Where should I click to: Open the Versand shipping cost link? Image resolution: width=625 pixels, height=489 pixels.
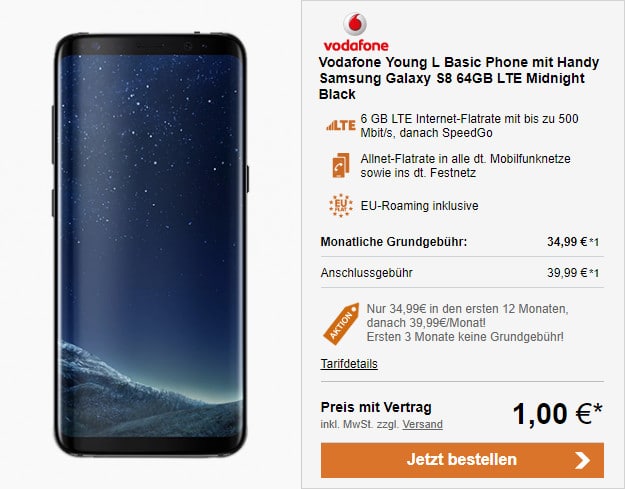(423, 424)
